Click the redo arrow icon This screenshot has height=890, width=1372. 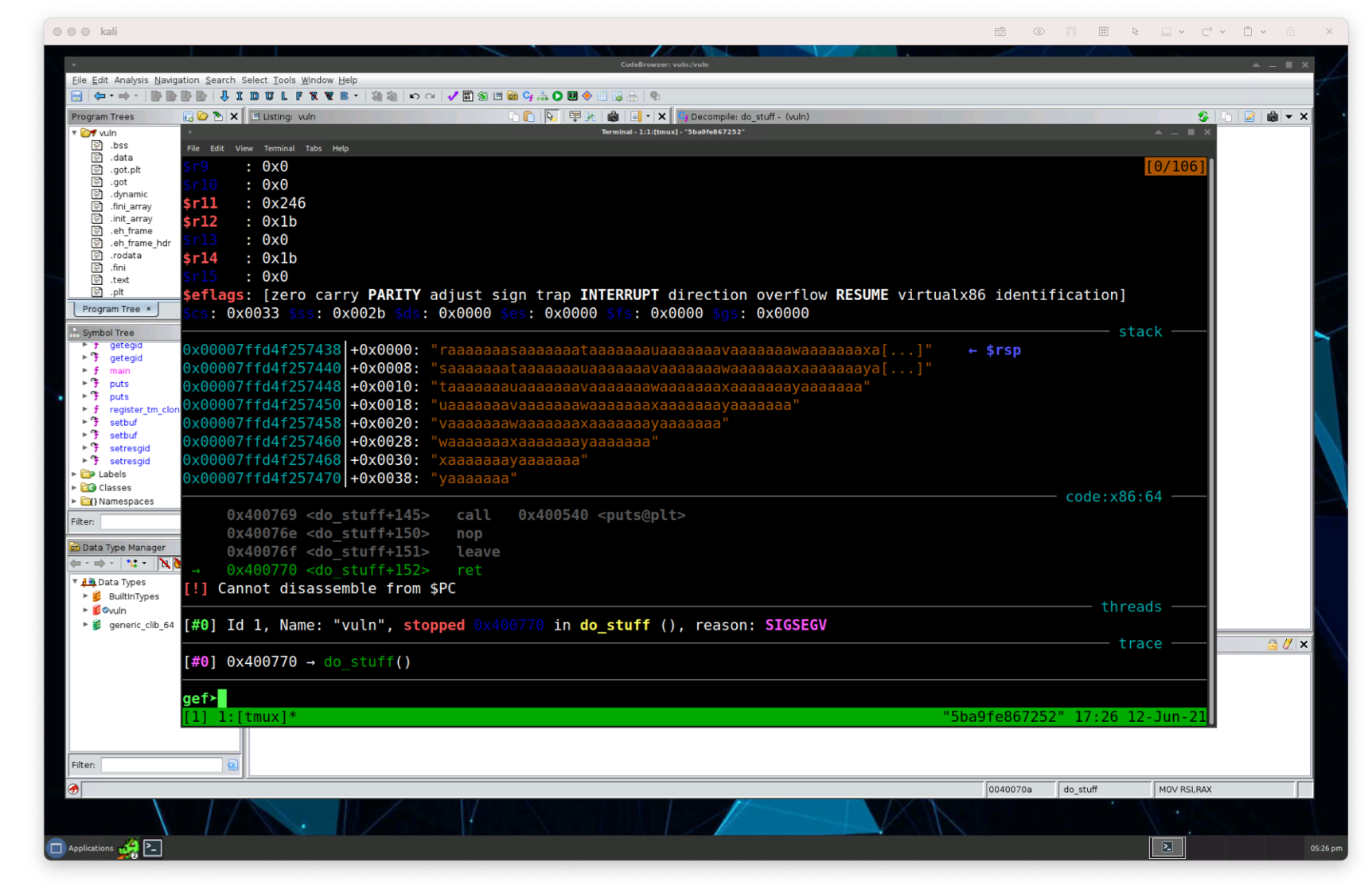point(431,96)
